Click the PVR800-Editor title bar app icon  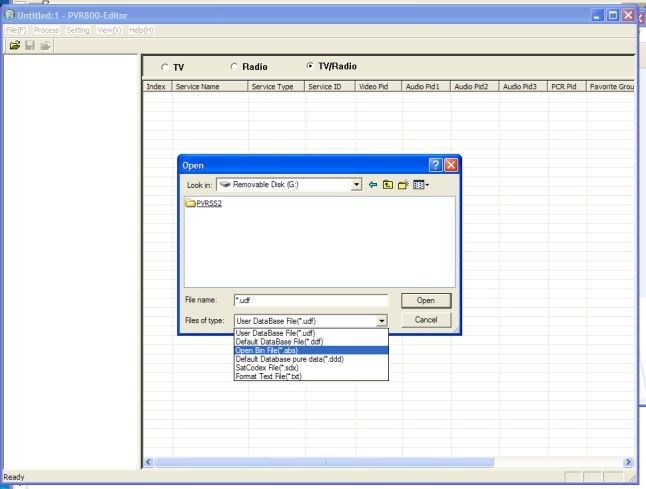pyautogui.click(x=9, y=15)
